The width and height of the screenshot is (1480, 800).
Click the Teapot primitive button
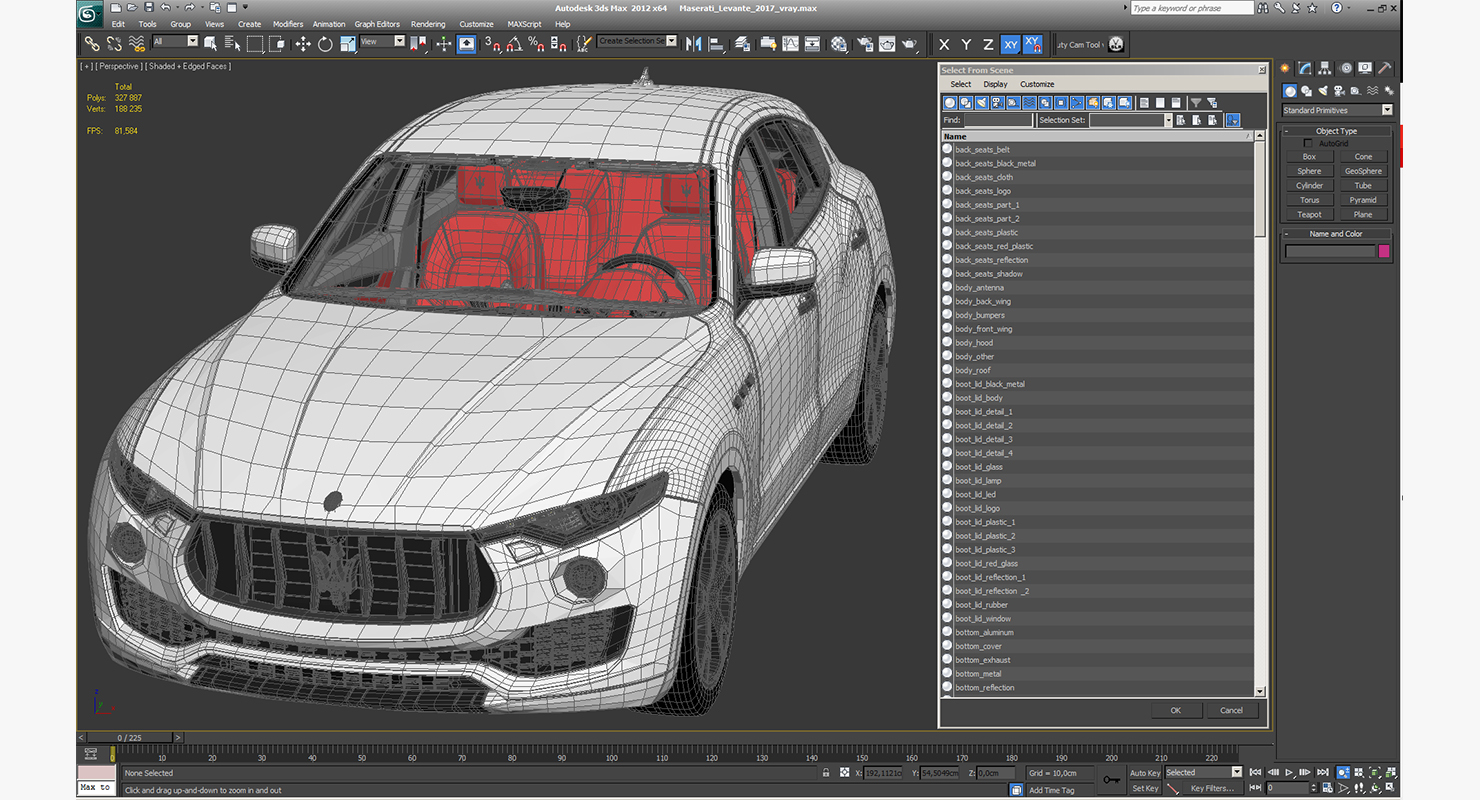click(1309, 214)
